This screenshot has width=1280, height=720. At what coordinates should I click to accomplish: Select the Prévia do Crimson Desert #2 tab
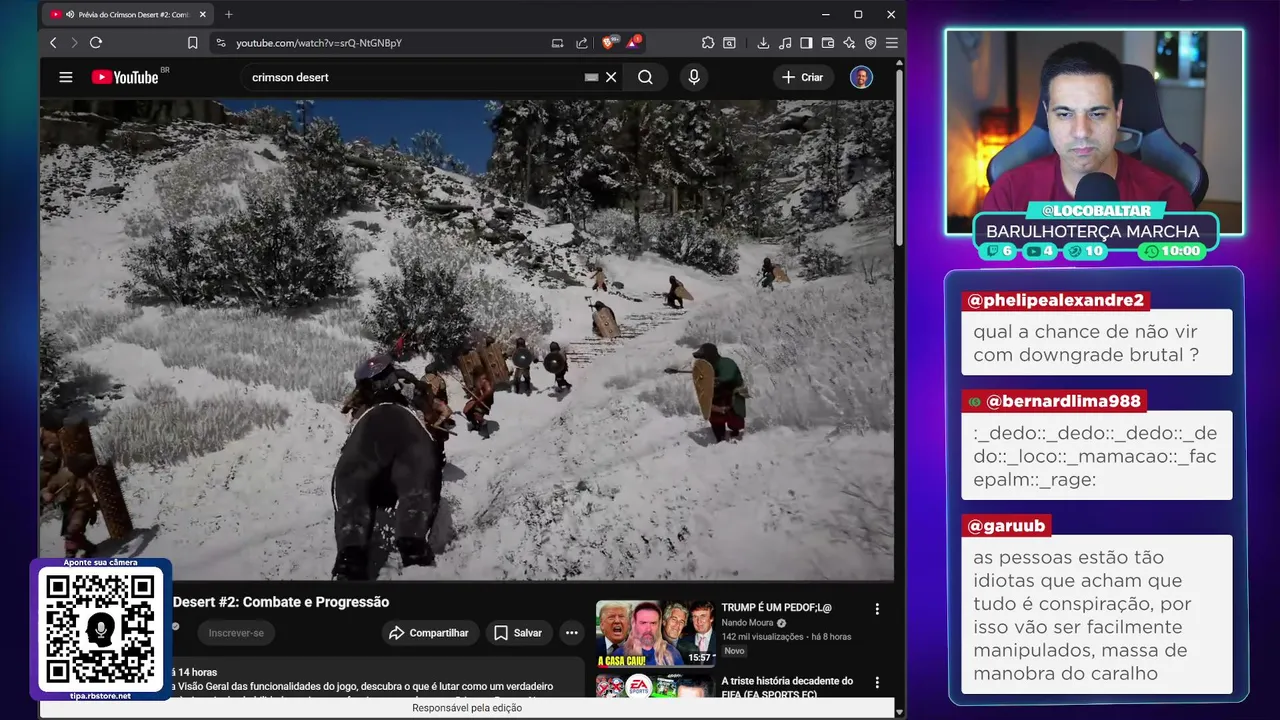(x=129, y=15)
